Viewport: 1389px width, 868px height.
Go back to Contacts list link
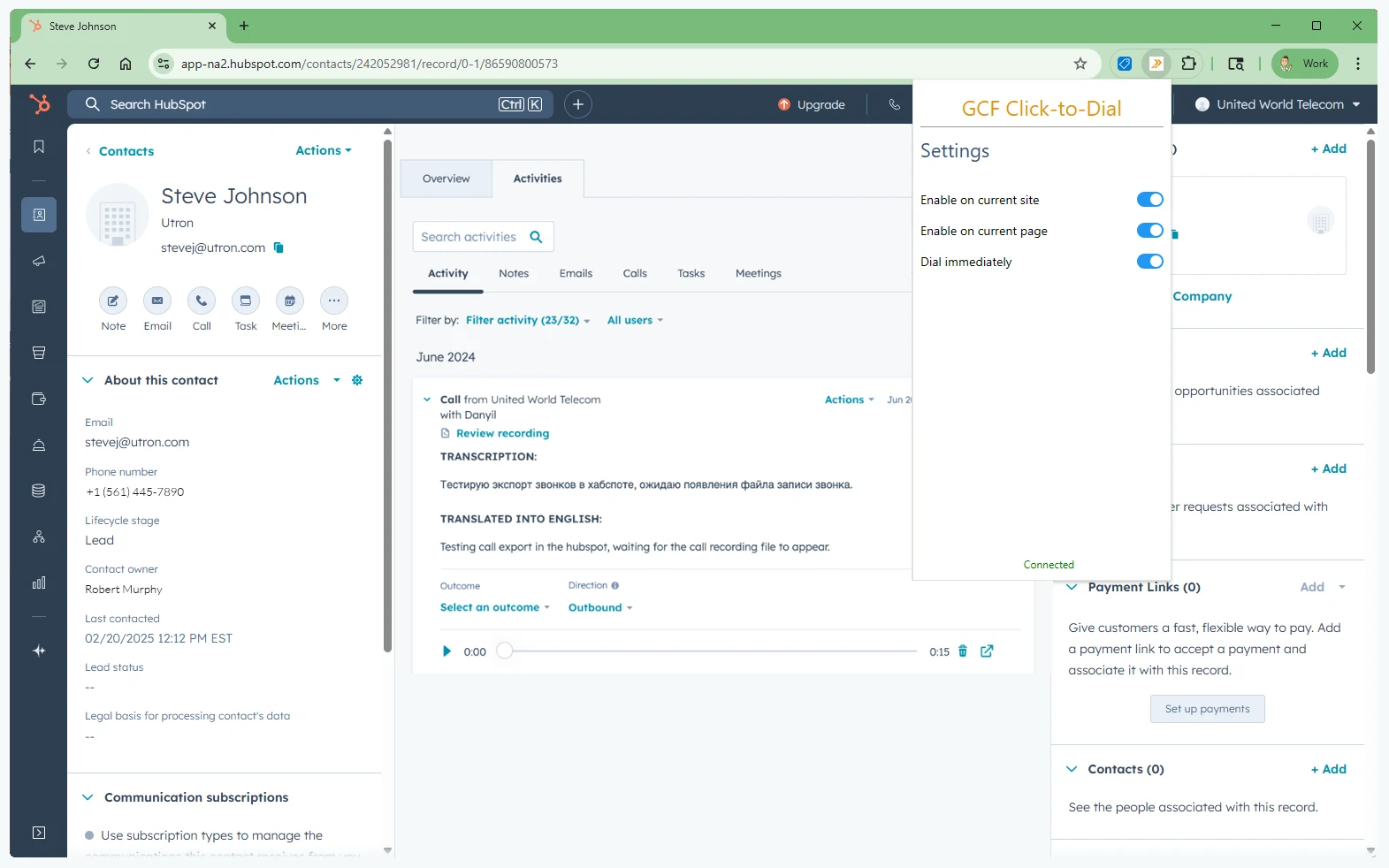coord(119,151)
